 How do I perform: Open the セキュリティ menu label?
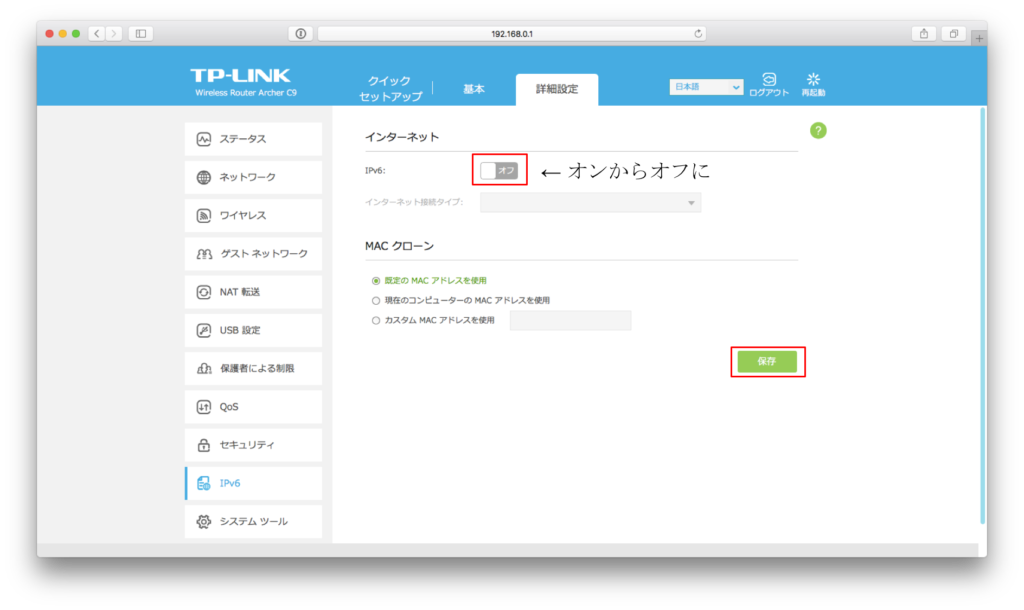(x=247, y=445)
